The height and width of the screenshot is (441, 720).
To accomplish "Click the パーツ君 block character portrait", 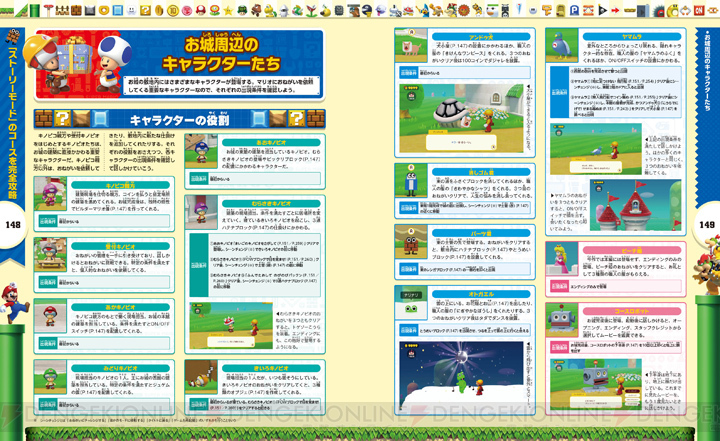I will 411,242.
